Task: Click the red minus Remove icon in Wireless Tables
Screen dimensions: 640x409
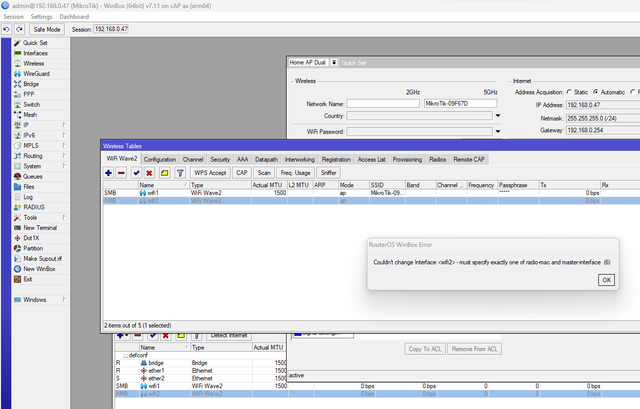Action: [121, 173]
